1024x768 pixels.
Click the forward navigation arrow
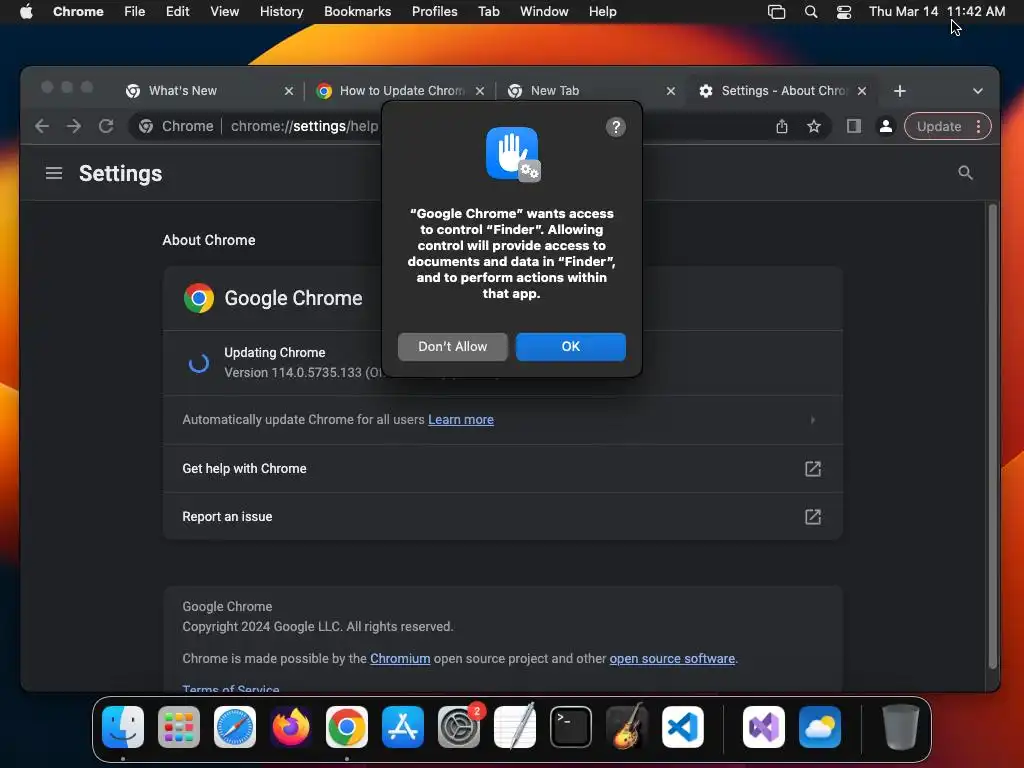[x=74, y=126]
